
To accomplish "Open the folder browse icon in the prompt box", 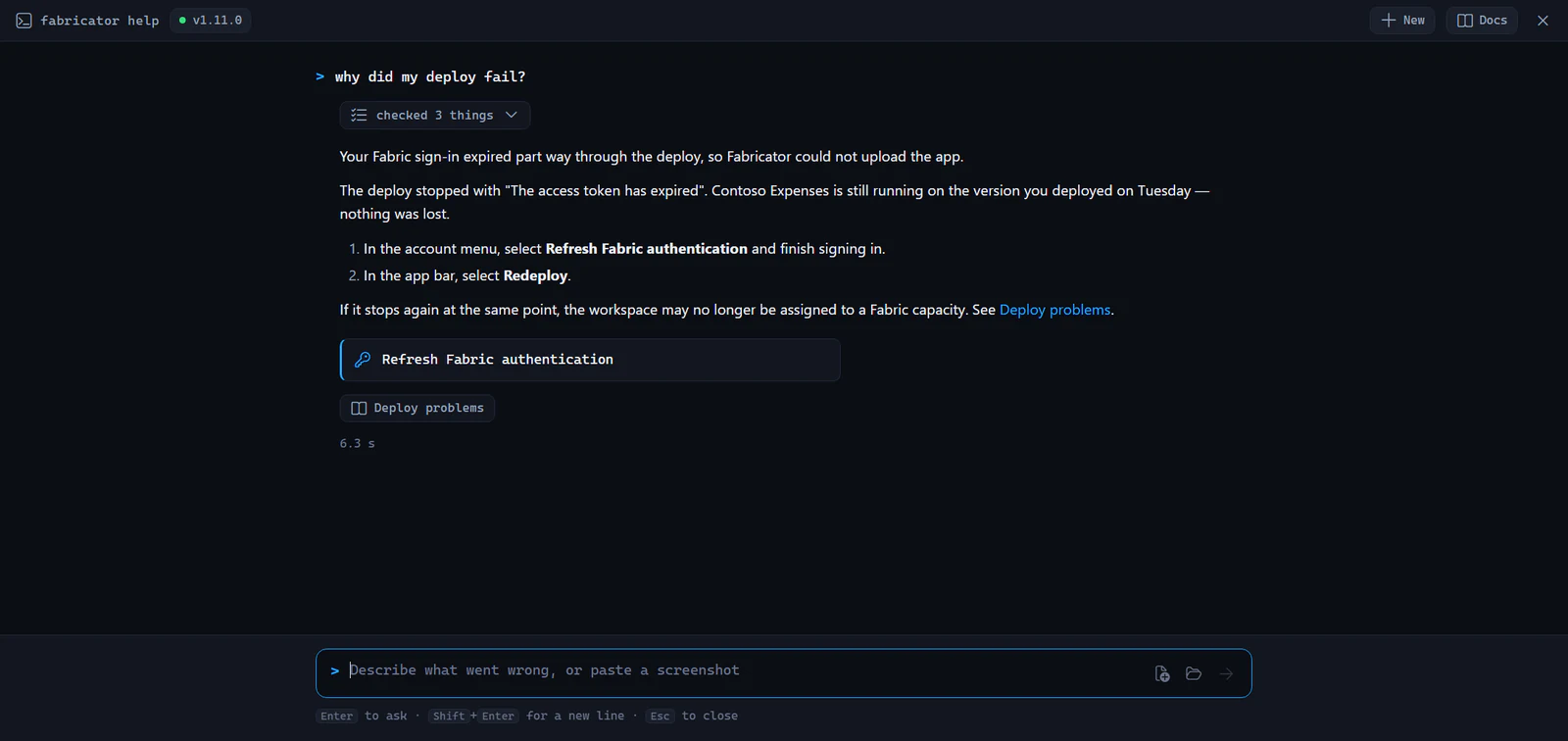I will pyautogui.click(x=1194, y=673).
